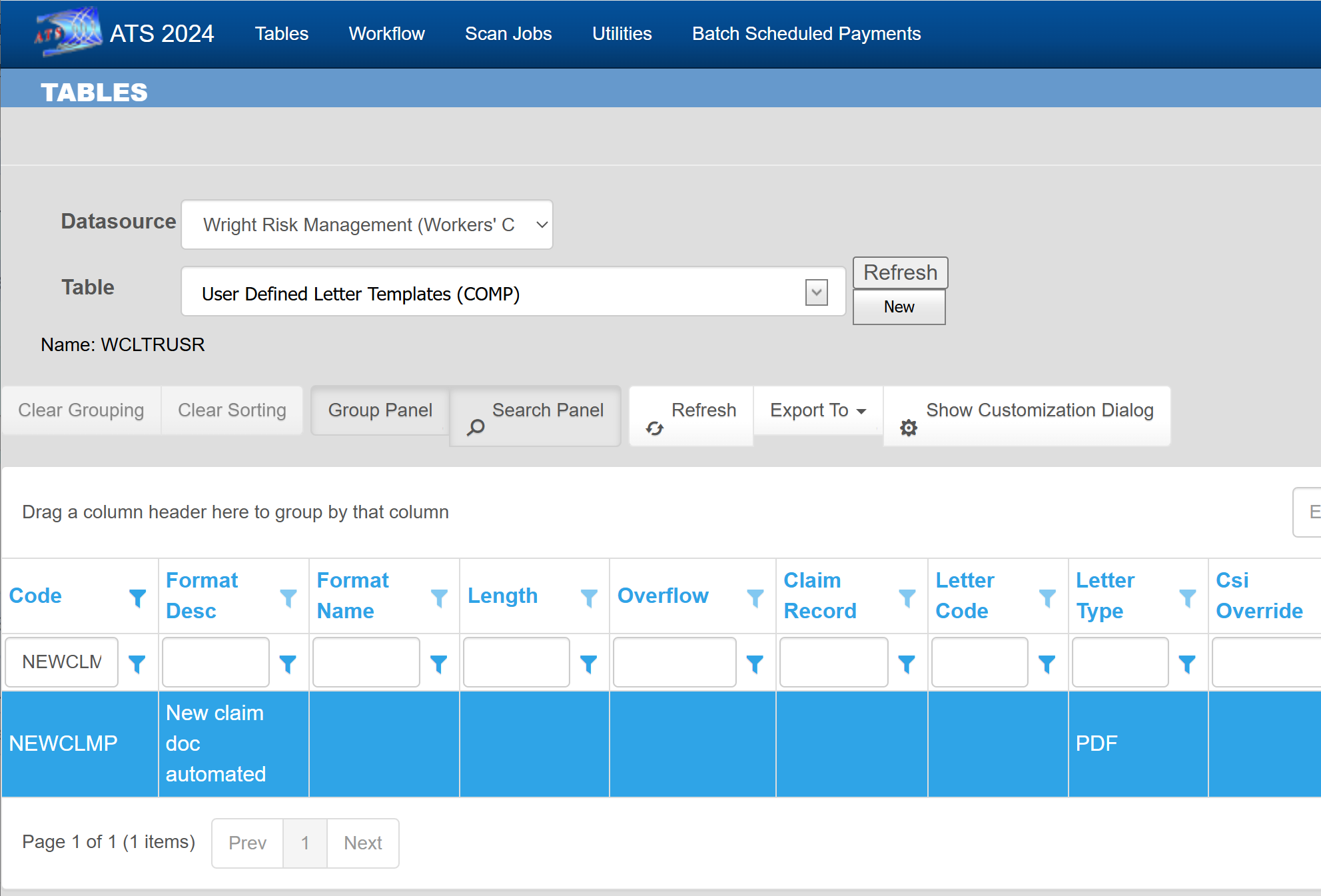
Task: Click Letter Type column header filter icon
Action: (1187, 598)
